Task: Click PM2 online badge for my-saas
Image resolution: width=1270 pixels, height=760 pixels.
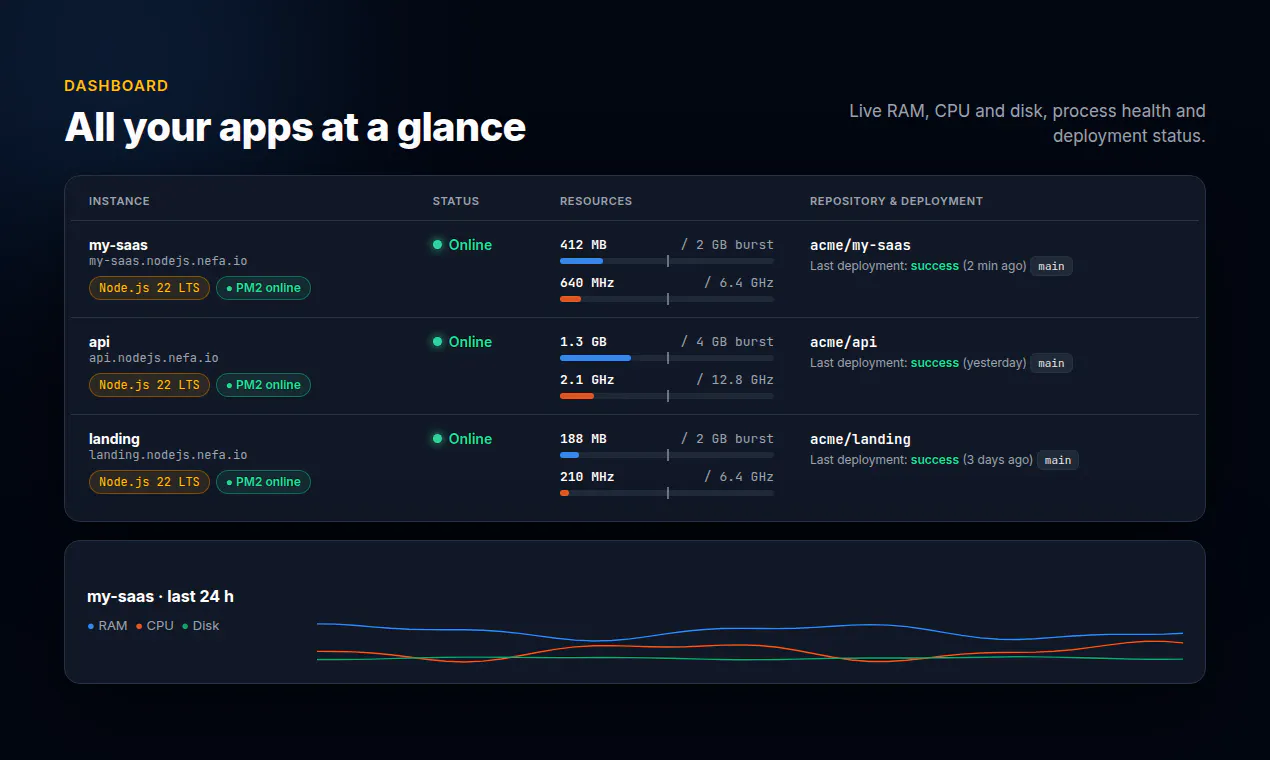Action: tap(264, 288)
